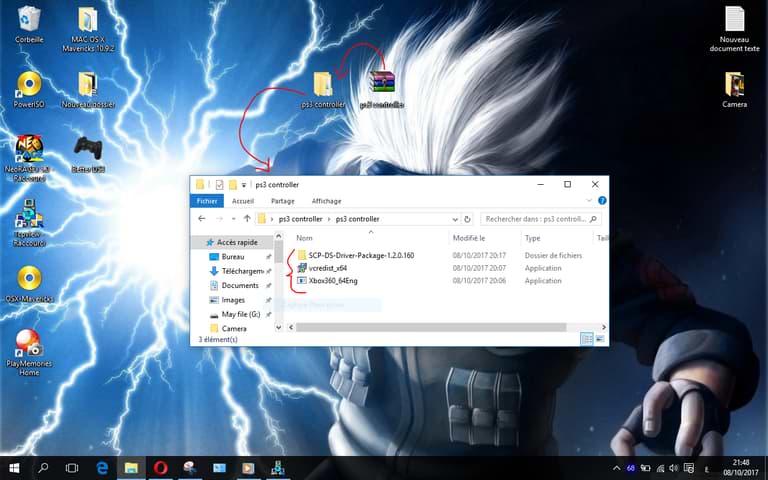Switch to large icons view layout
Viewport: 768px width, 480px height.
coord(600,339)
